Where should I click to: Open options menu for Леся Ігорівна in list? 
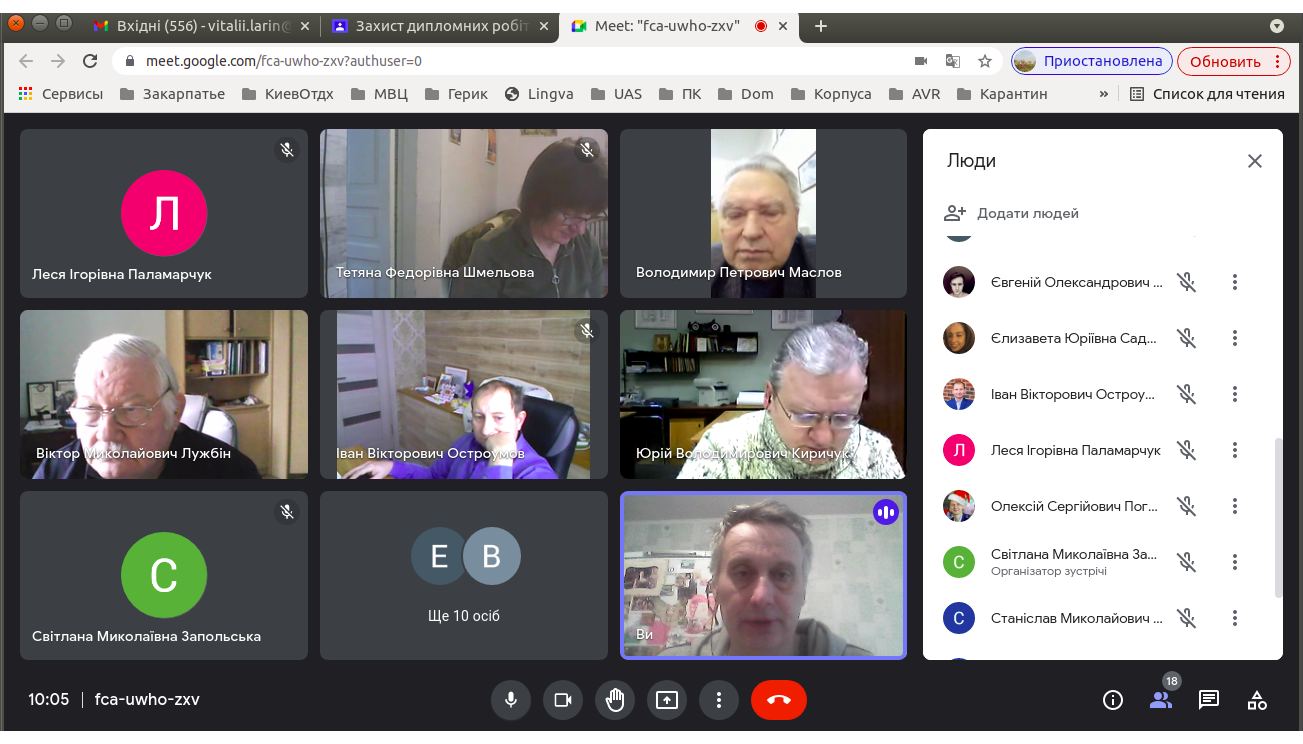[1235, 450]
